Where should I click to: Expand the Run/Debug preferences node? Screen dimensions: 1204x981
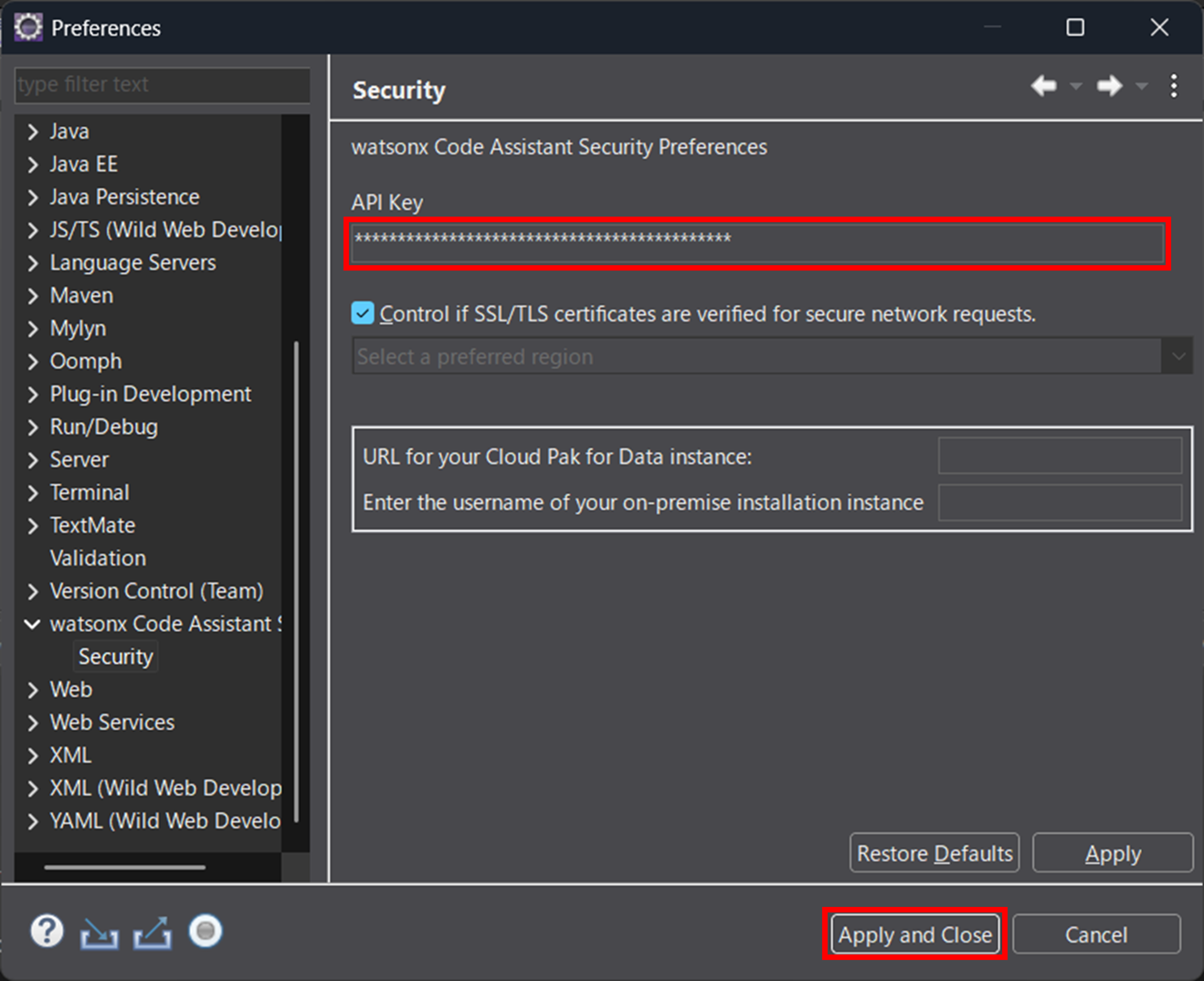coord(33,427)
